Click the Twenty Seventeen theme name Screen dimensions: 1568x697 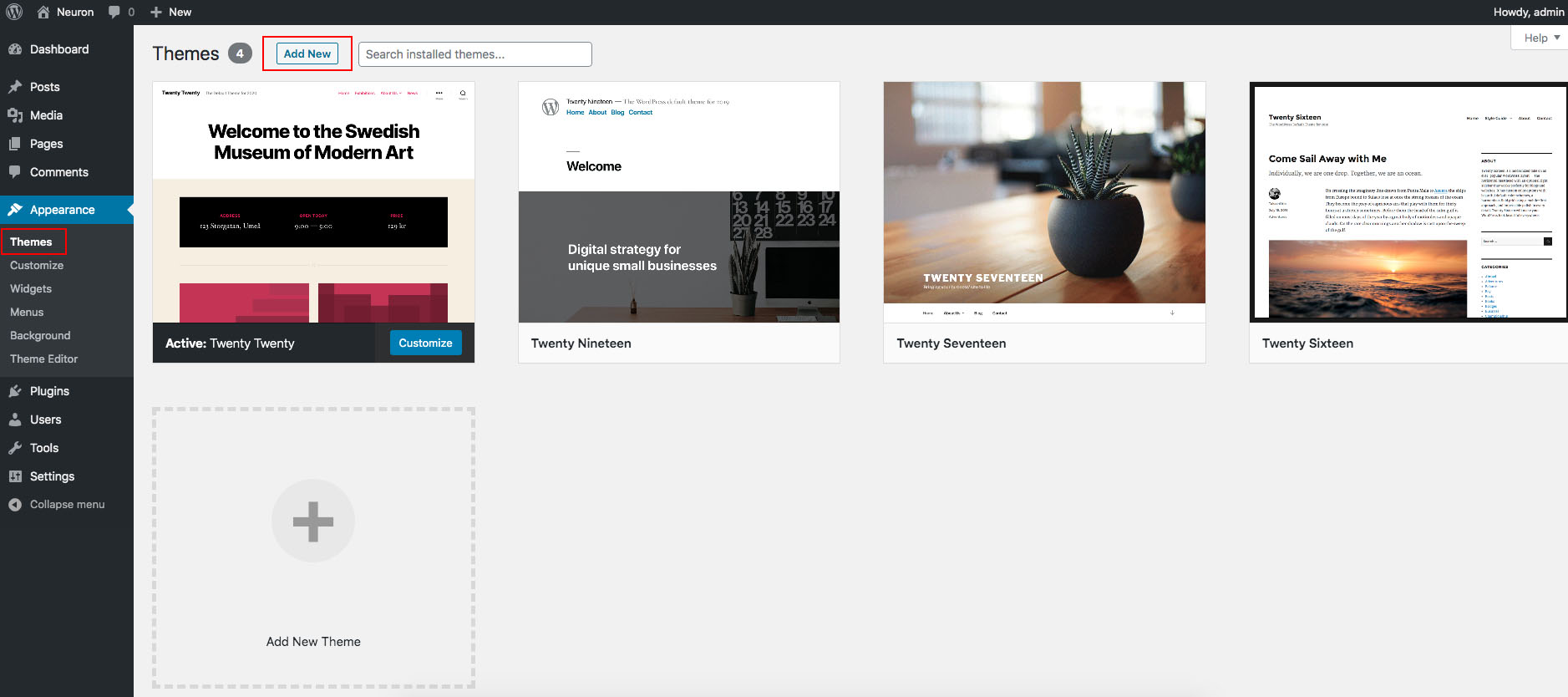[x=951, y=343]
